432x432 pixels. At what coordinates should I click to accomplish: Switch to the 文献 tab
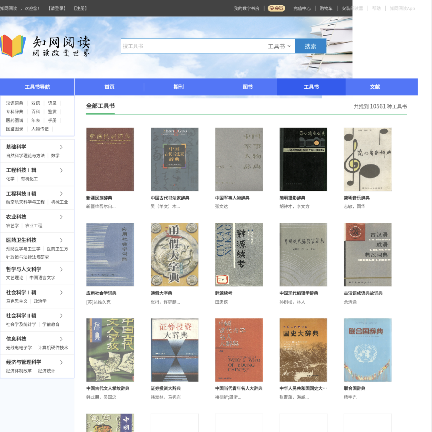375,87
